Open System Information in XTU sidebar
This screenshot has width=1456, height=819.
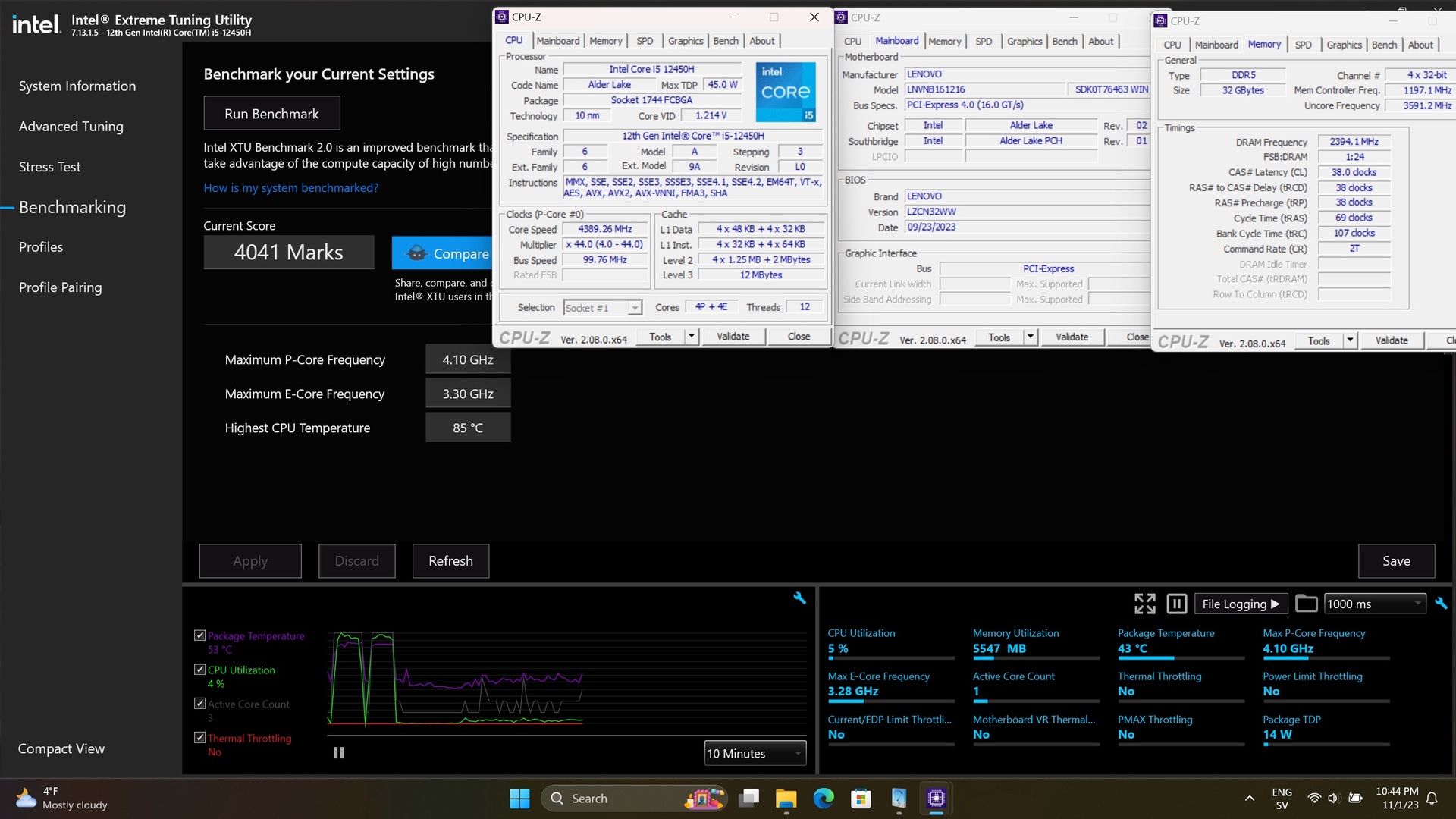[x=77, y=86]
